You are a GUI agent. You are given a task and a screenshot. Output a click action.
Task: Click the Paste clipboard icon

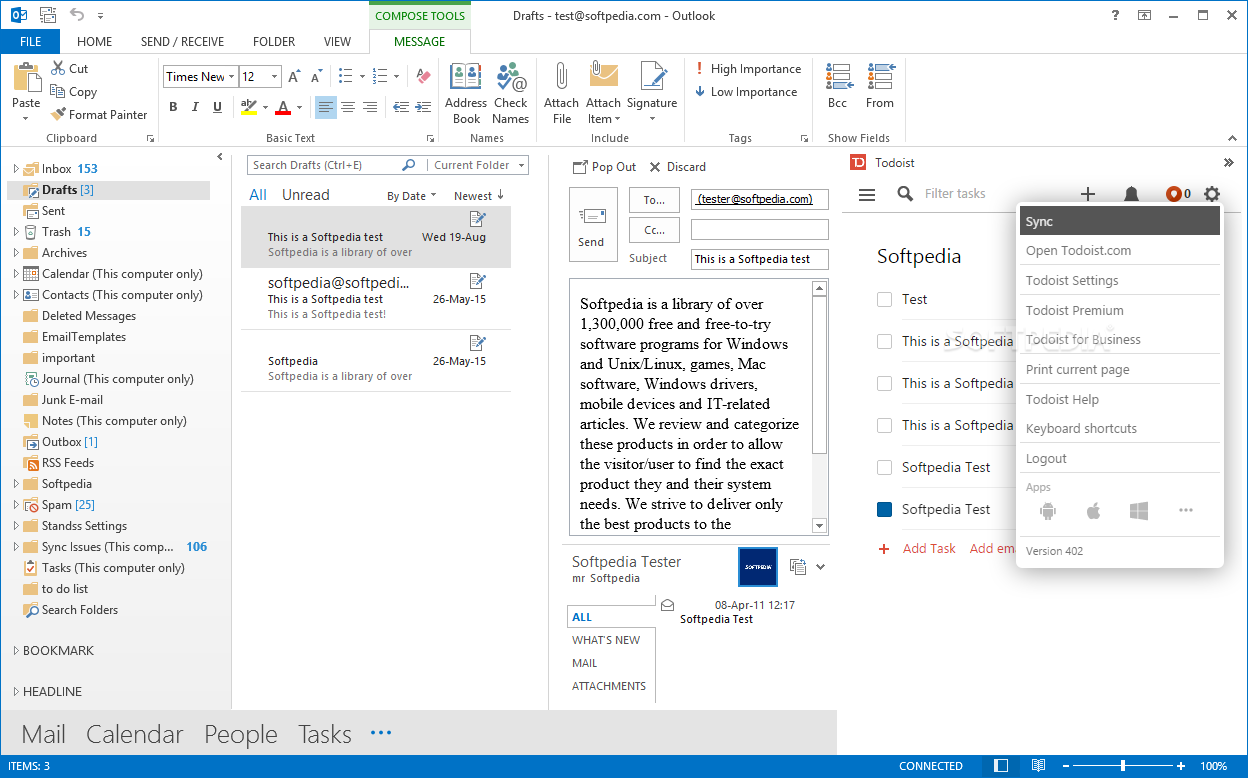click(x=26, y=79)
